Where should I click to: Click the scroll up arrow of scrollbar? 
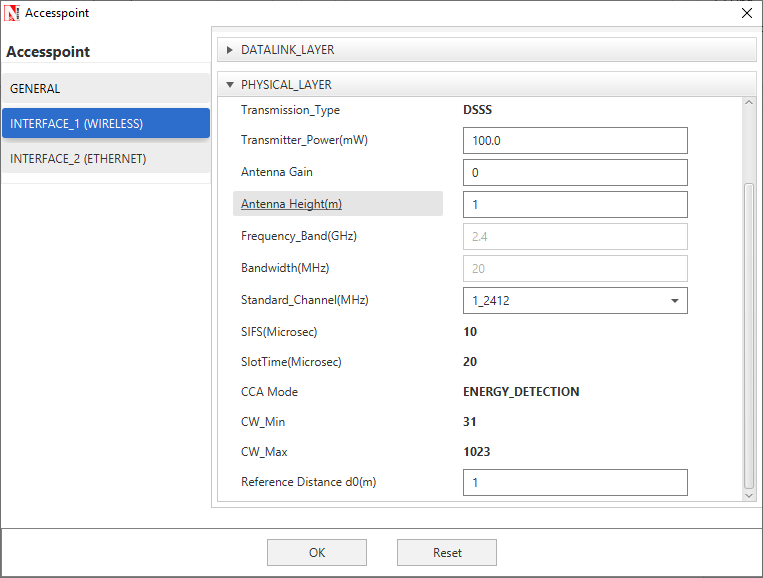tap(749, 103)
